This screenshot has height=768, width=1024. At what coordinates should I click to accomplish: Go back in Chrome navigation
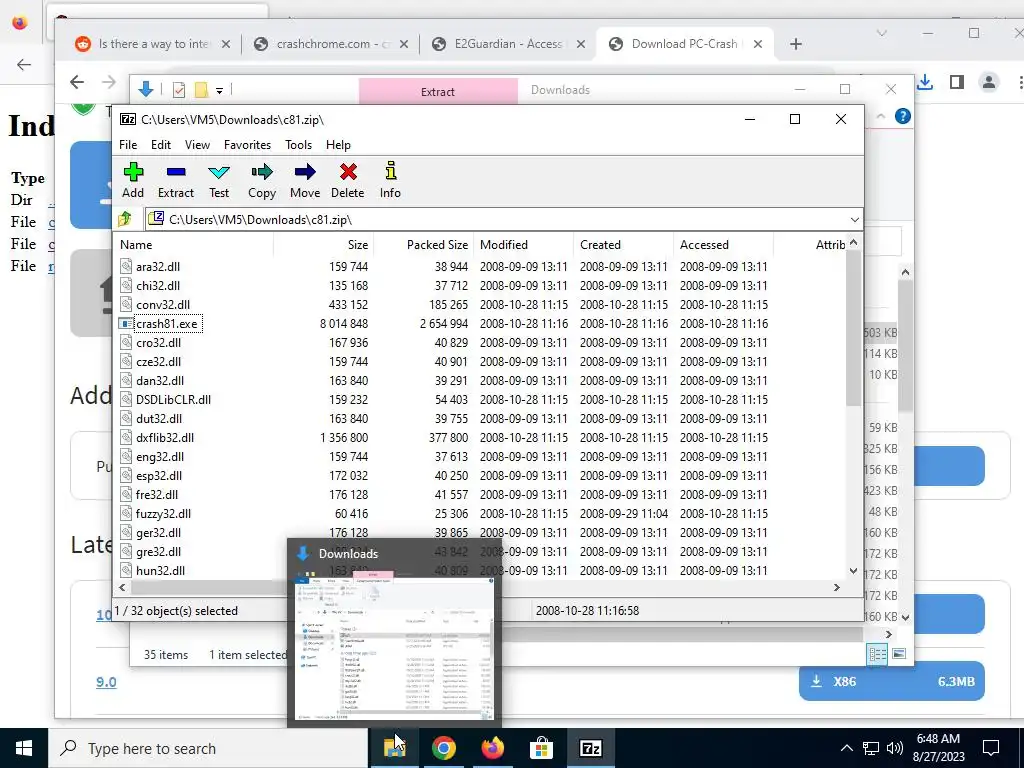pos(77,82)
